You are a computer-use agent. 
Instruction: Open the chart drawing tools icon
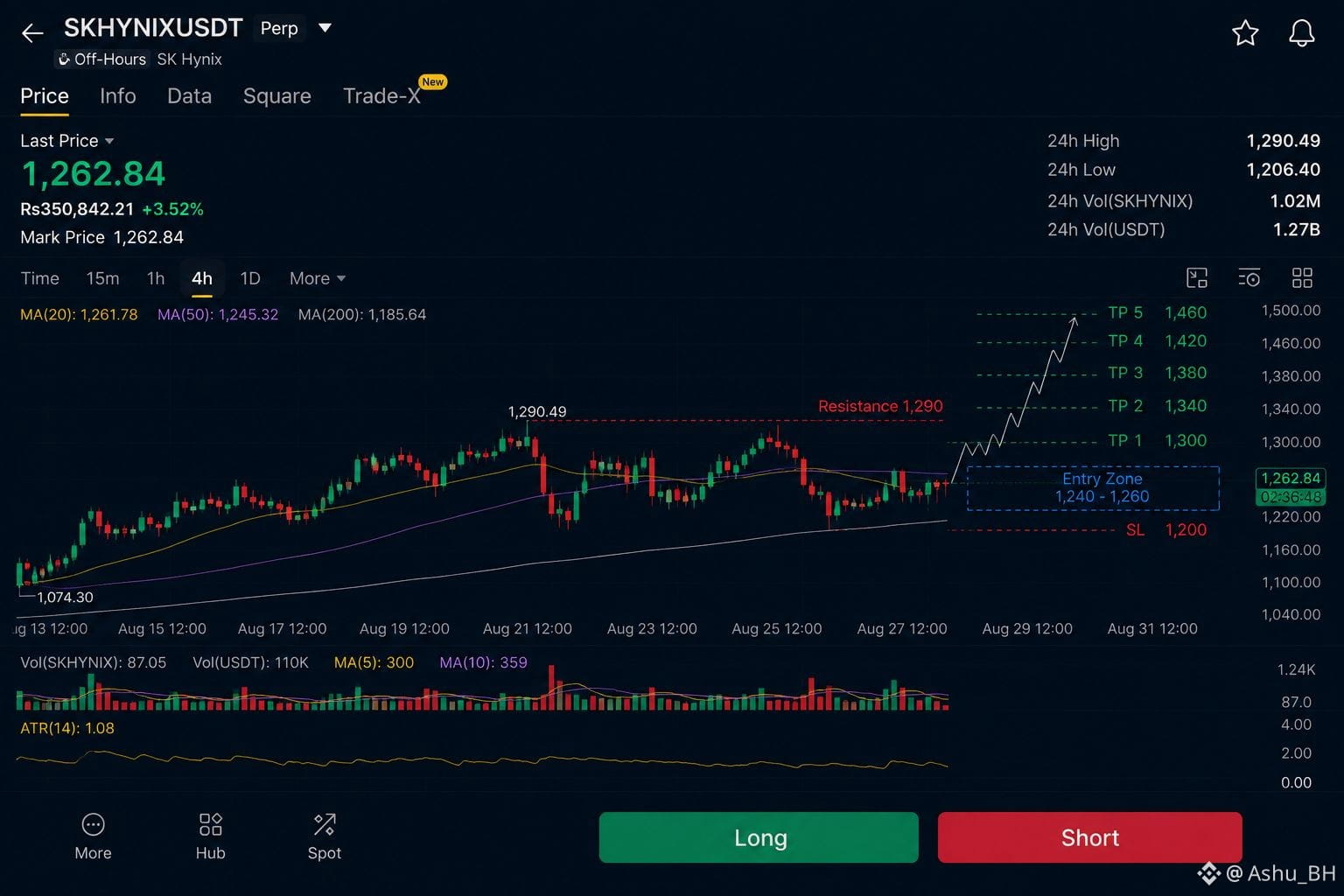tap(1196, 278)
